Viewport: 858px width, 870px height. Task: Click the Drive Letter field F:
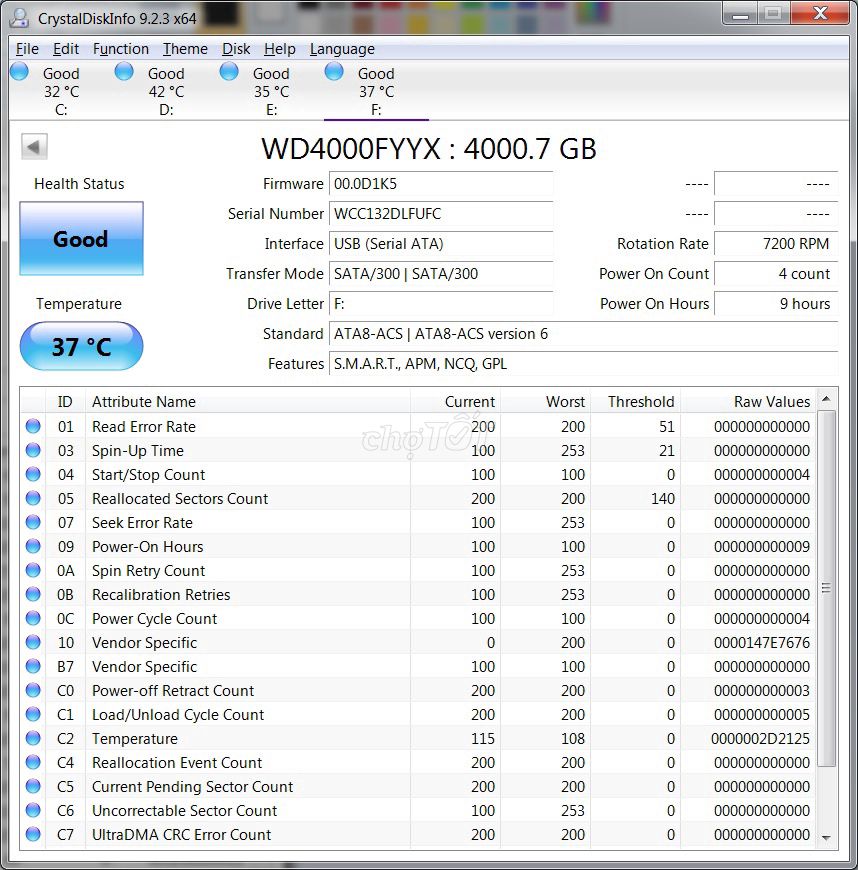pos(441,304)
